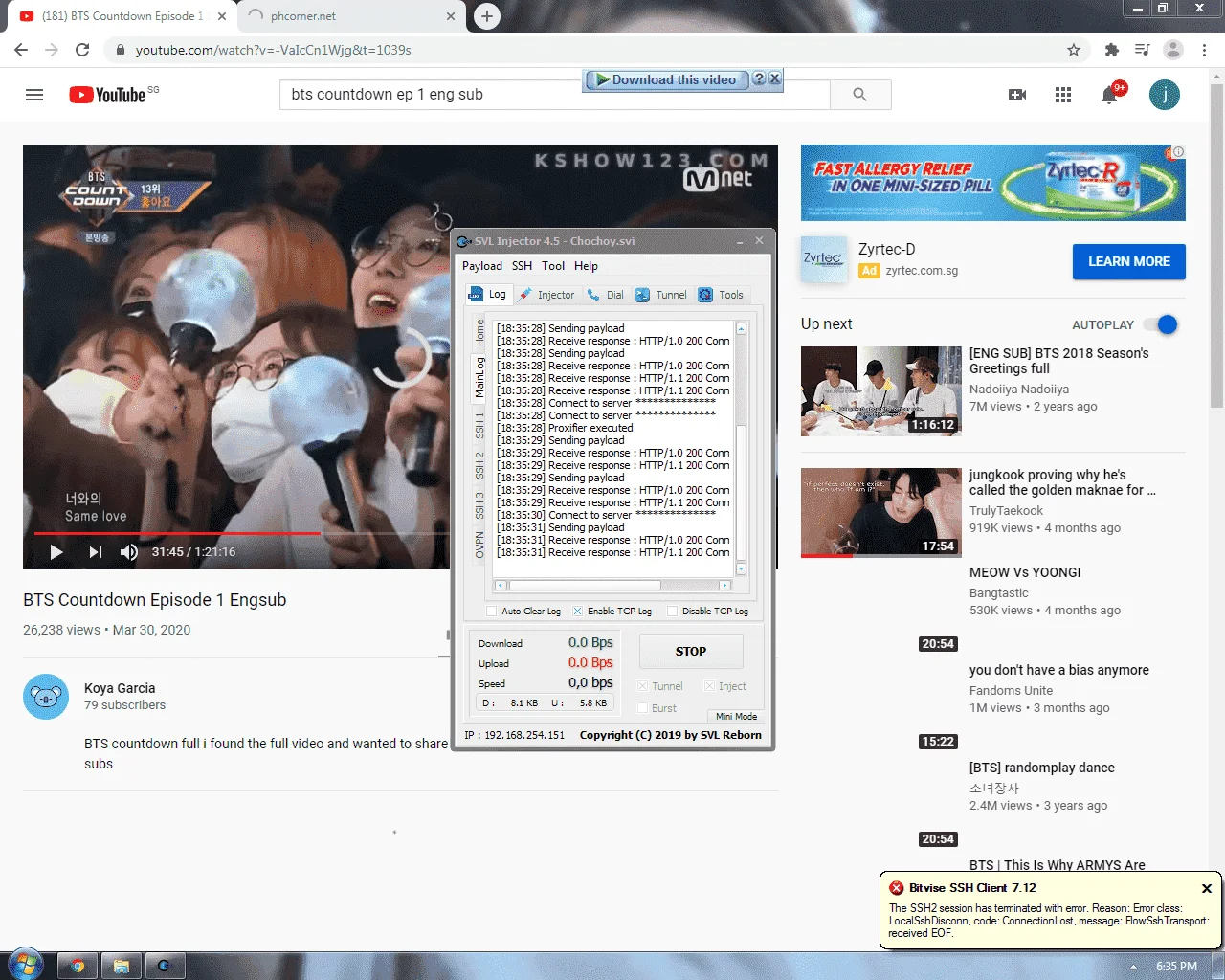Open Chrome extensions puzzle icon

[x=1111, y=50]
